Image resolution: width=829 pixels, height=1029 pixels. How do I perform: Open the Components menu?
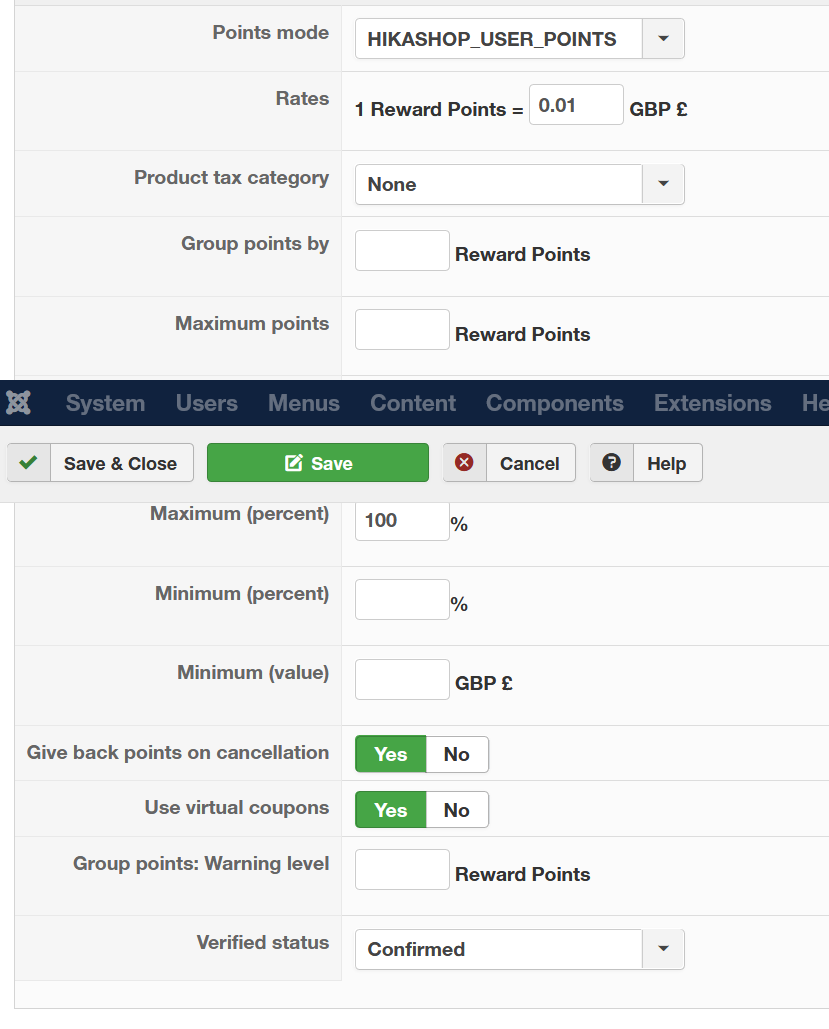pos(554,403)
